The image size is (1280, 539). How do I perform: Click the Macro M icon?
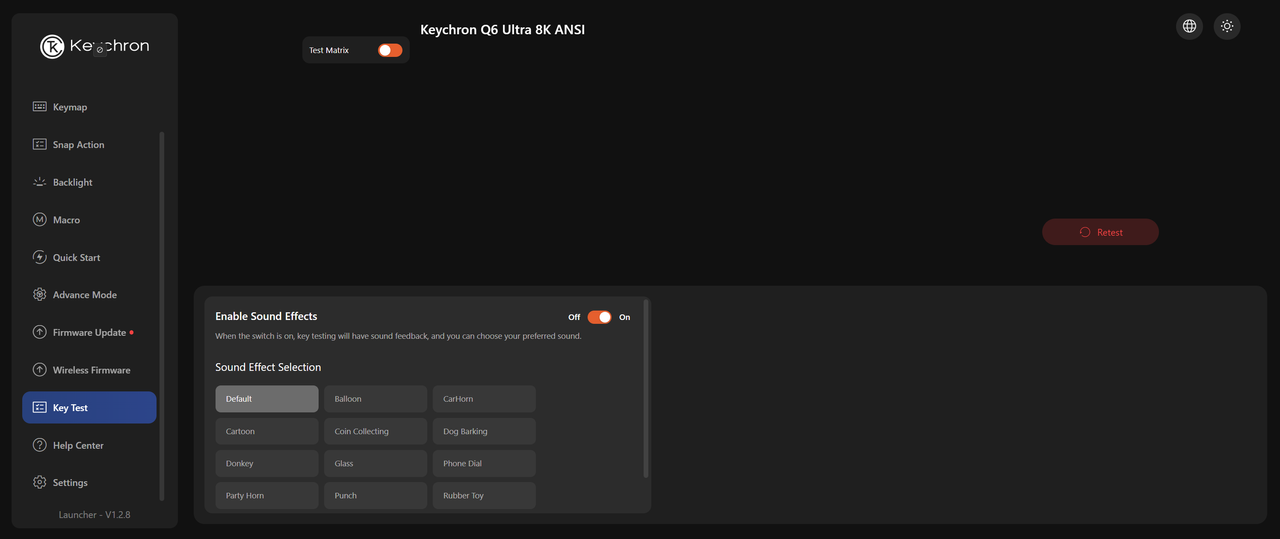(x=40, y=219)
